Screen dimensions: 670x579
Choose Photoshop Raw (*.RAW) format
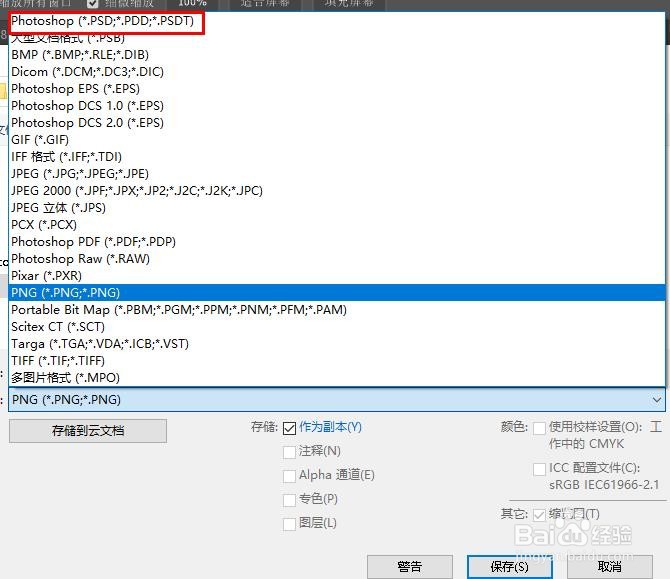pyautogui.click(x=337, y=259)
